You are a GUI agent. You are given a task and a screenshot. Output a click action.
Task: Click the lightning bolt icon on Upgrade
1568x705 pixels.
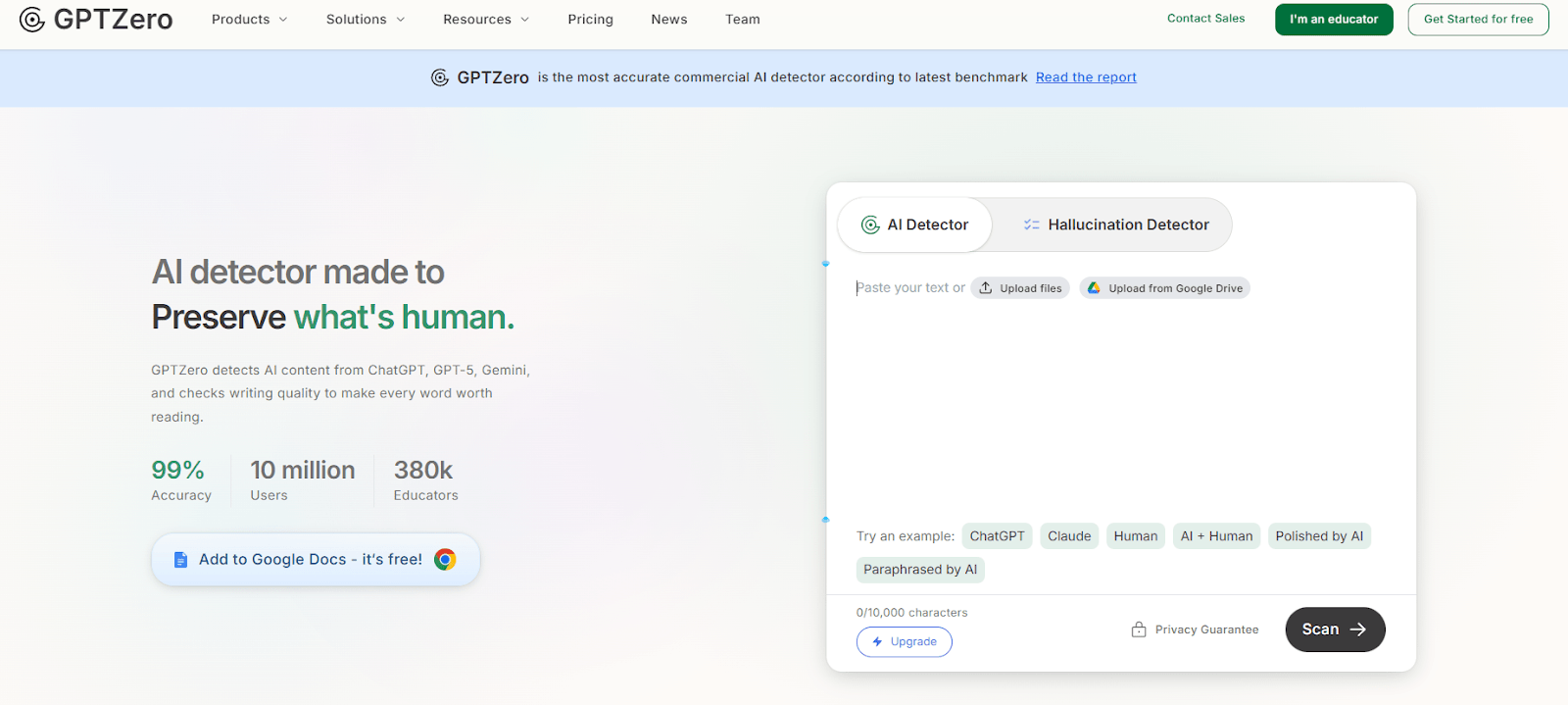(877, 642)
